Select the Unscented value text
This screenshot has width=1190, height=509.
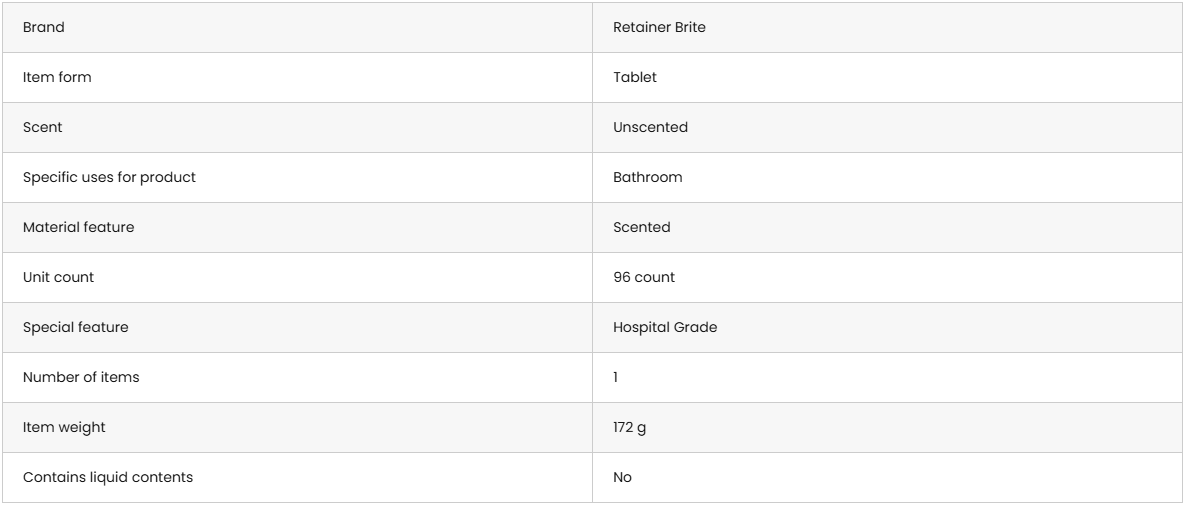(x=651, y=128)
